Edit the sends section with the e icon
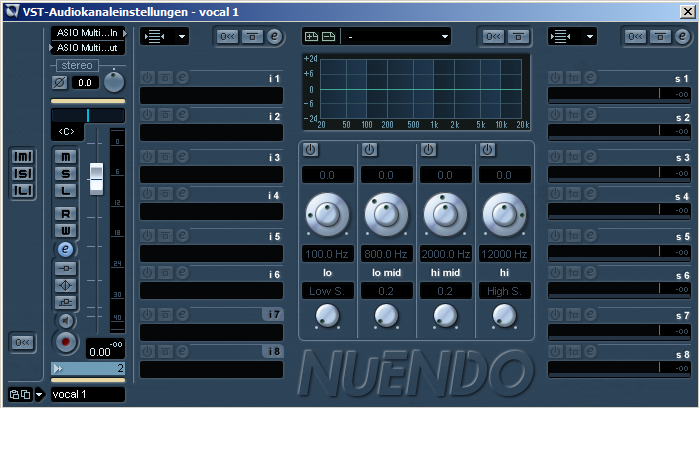699x460 pixels. [682, 37]
